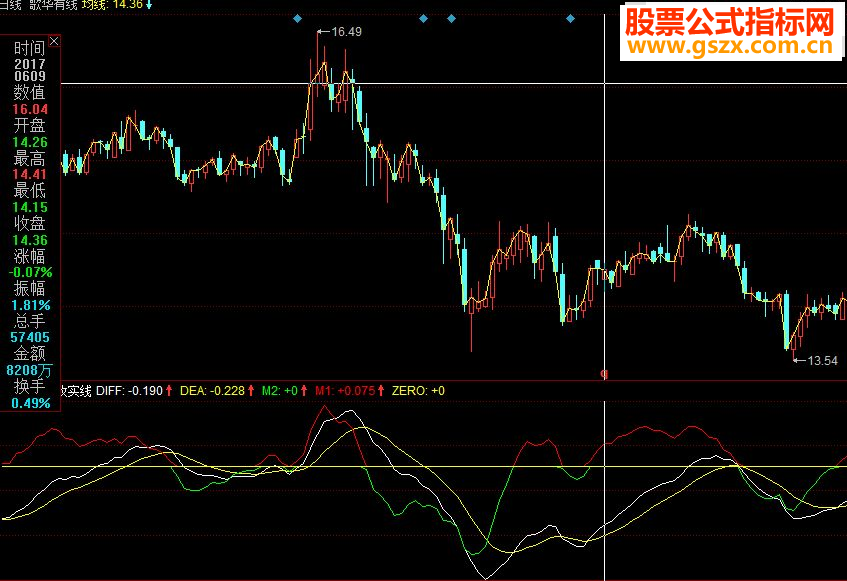Click the 涨幅 label in info panel

(x=30, y=256)
